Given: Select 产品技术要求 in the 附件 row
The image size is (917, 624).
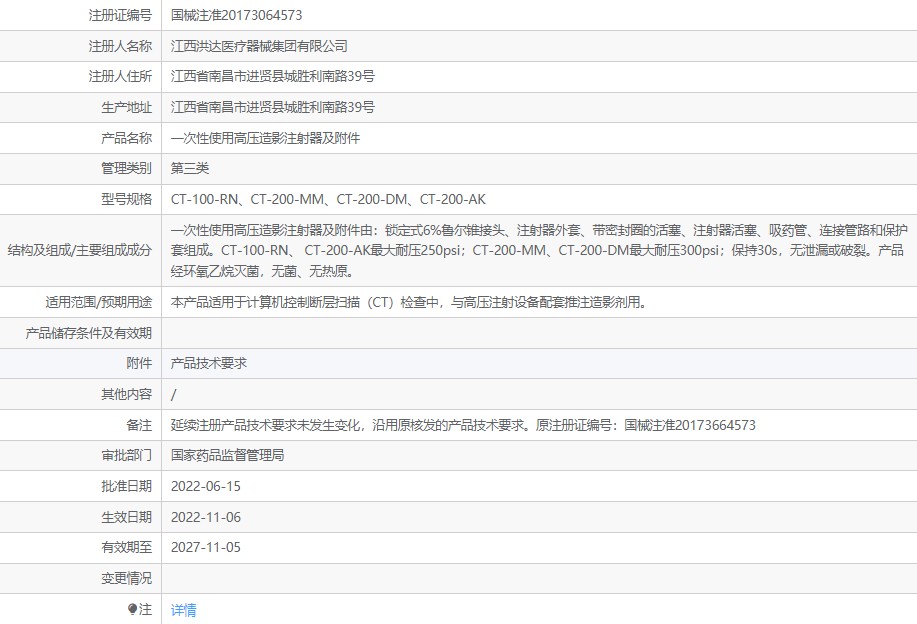Looking at the screenshot, I should (x=209, y=363).
